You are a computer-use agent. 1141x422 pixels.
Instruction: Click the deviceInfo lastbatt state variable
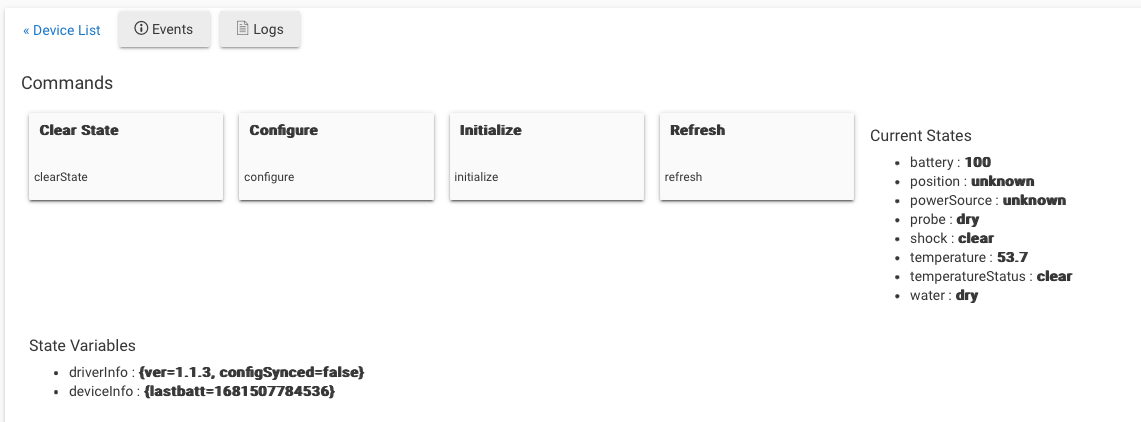(202, 391)
